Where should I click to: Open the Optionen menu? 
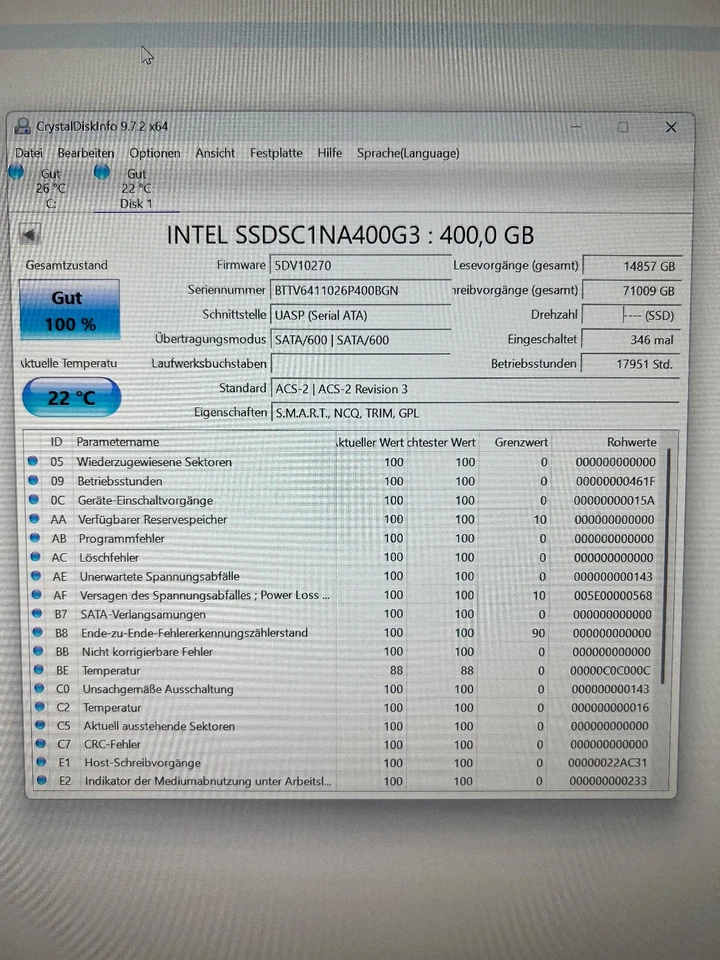tap(155, 153)
